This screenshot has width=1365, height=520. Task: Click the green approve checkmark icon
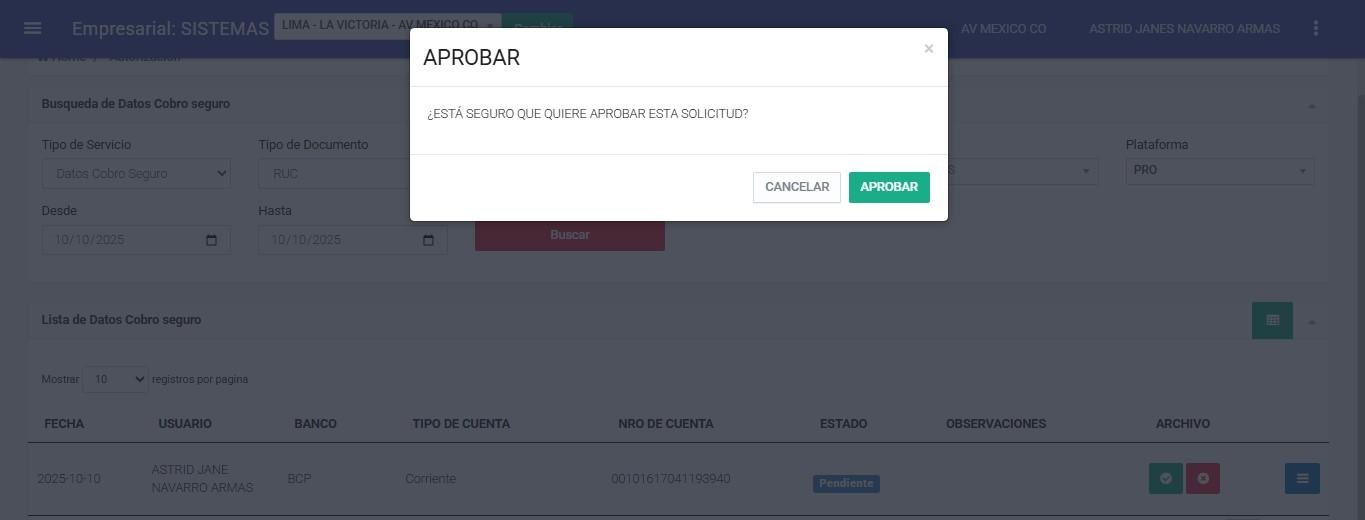(1165, 479)
